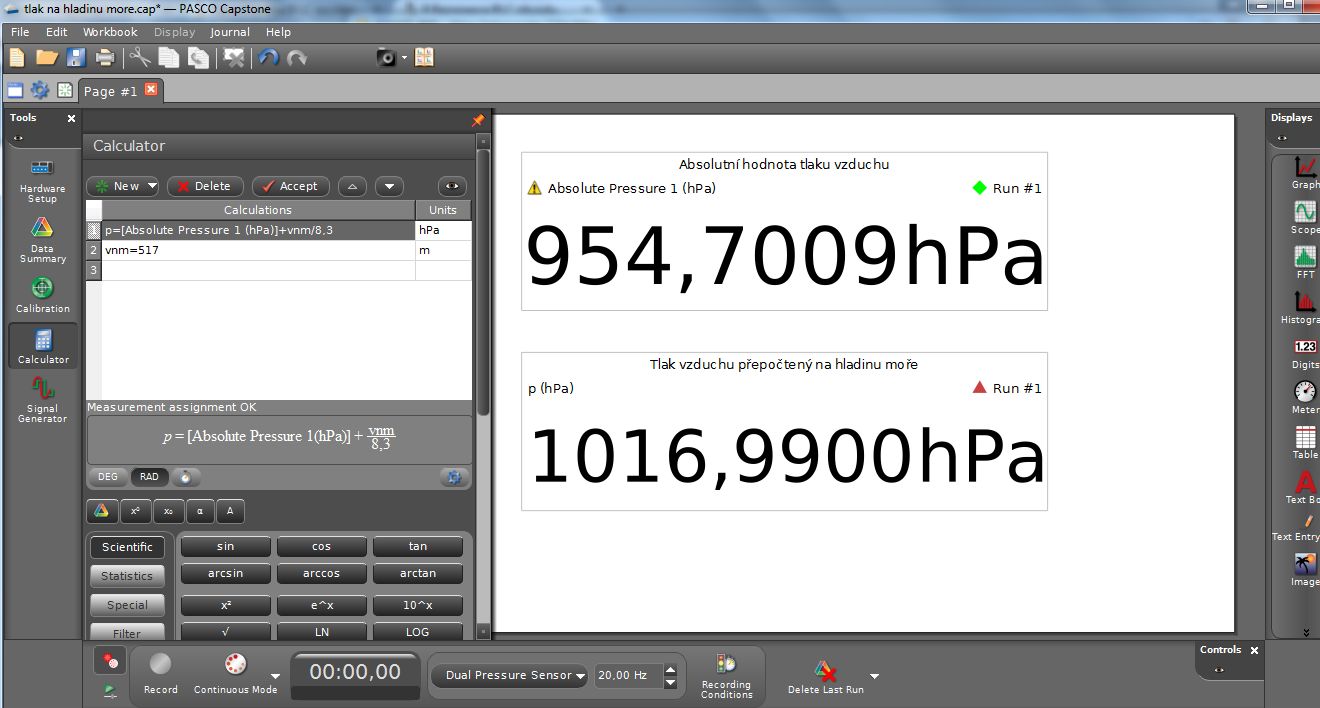Screen dimensions: 1320x708
Task: Toggle the stopwatch button beside RAD
Action: (x=186, y=477)
